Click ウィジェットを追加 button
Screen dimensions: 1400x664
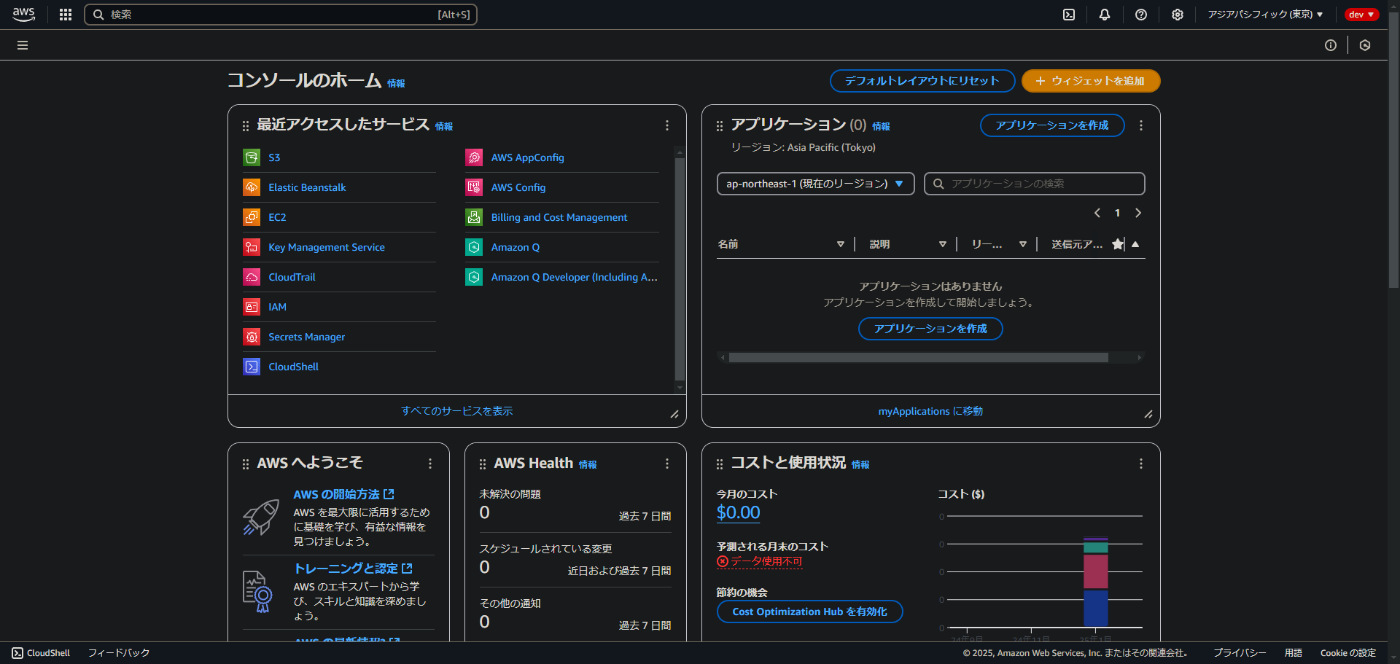1091,81
